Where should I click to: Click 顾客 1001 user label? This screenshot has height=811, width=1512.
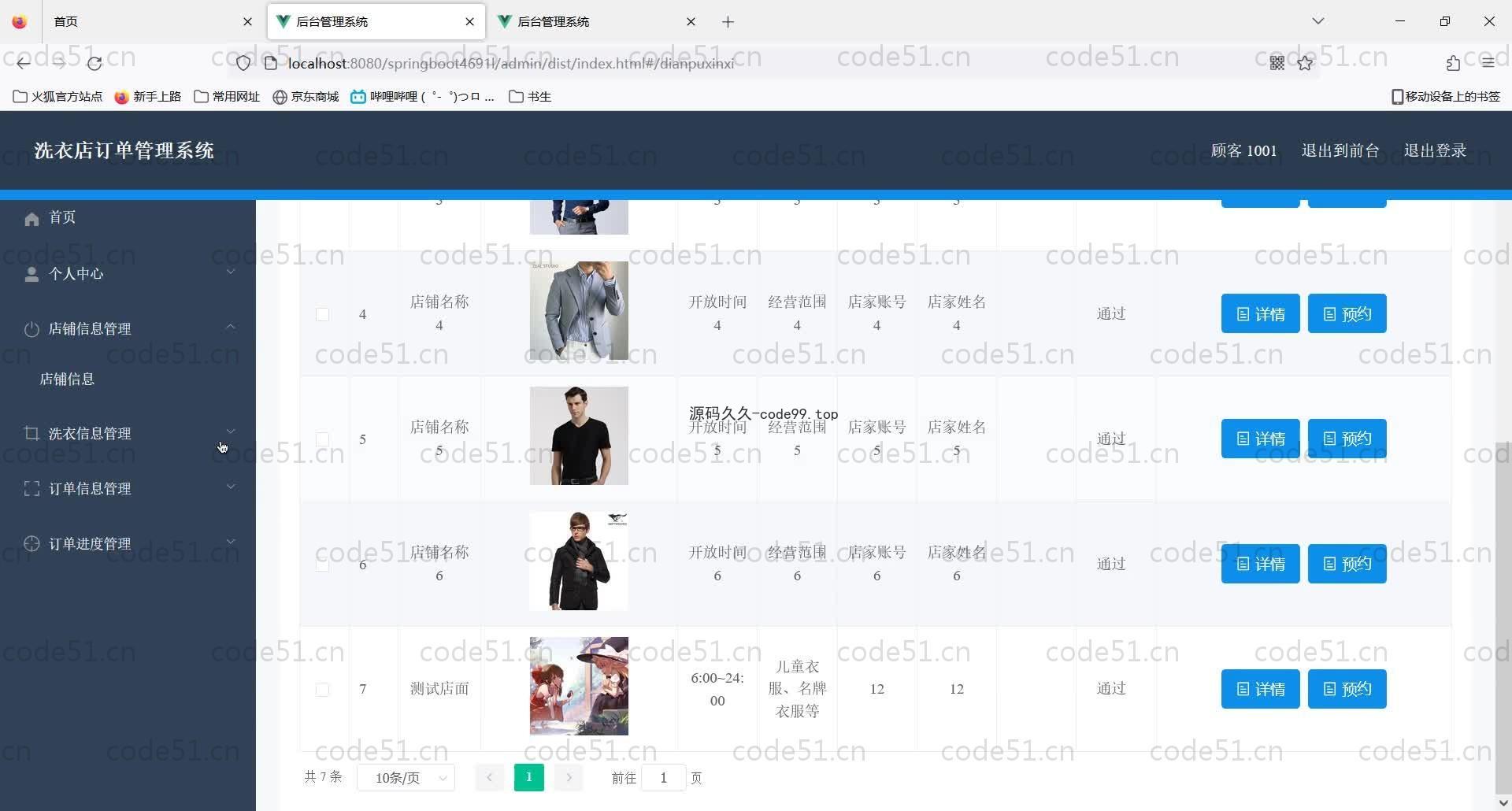tap(1243, 150)
